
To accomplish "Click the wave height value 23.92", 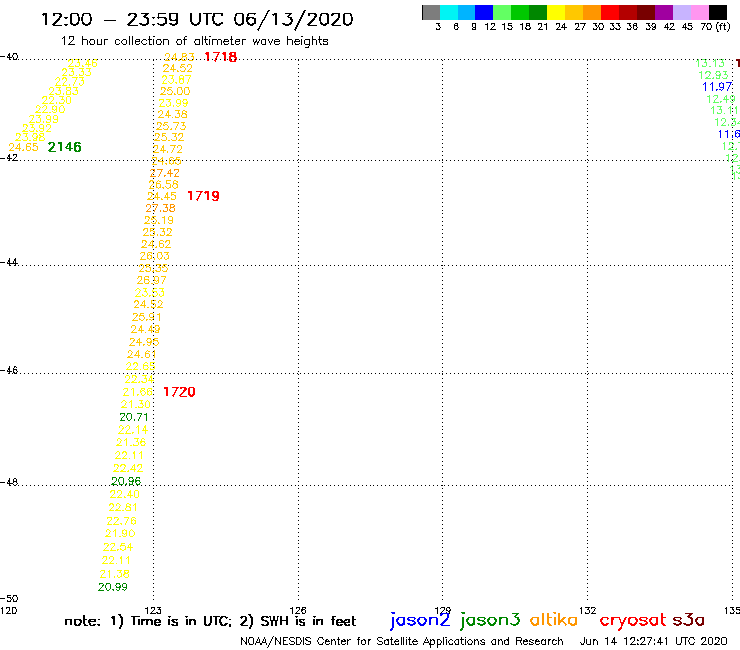I will (37, 128).
